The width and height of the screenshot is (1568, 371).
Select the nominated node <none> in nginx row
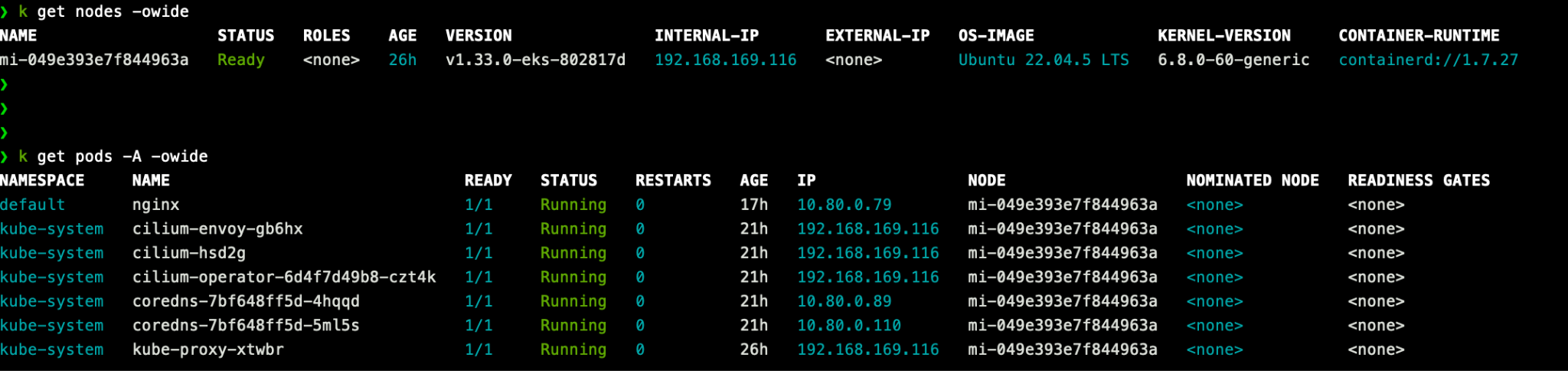pyautogui.click(x=1215, y=205)
